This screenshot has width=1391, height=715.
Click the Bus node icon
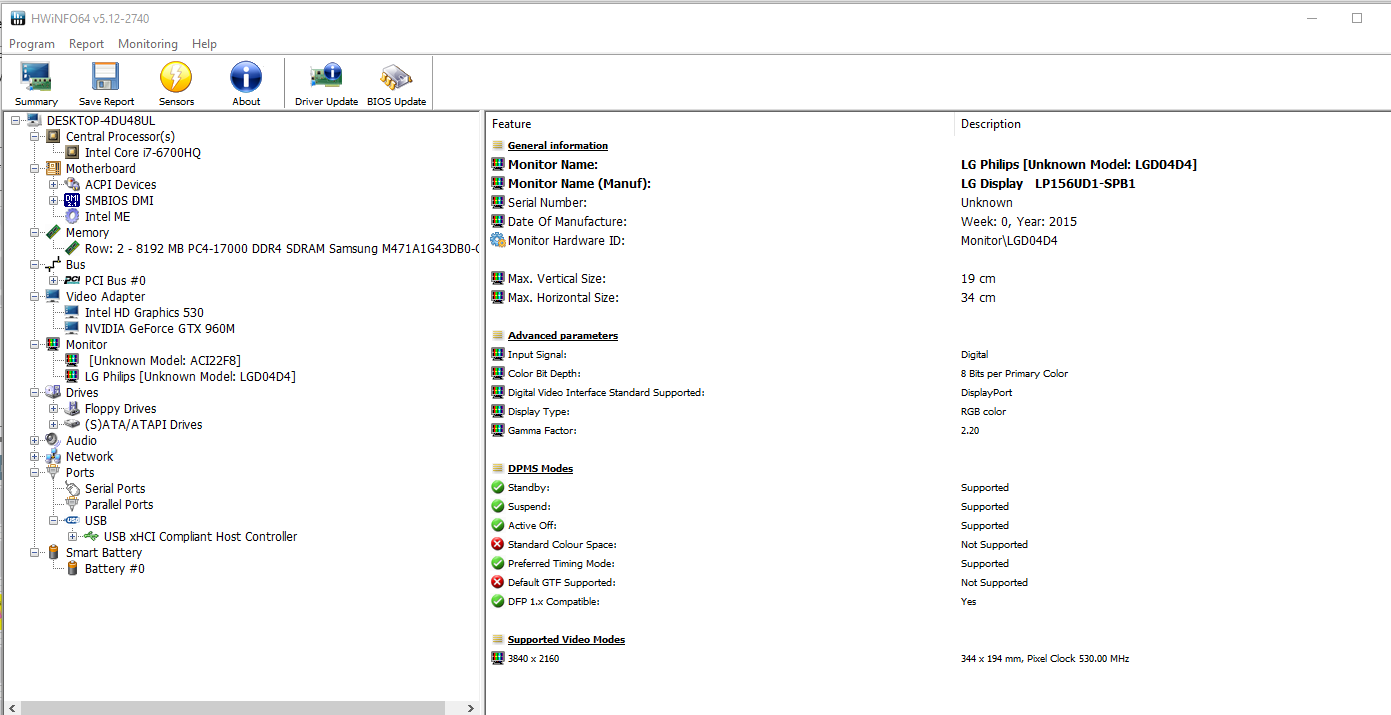click(x=53, y=264)
